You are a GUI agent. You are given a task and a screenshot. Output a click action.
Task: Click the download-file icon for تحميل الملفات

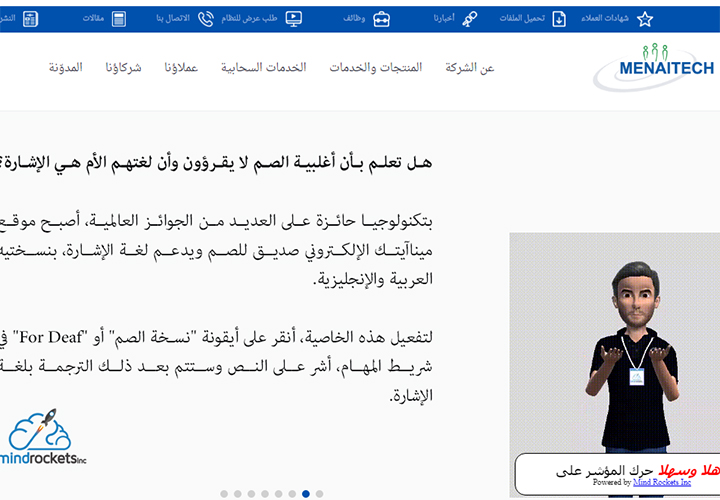pos(559,19)
